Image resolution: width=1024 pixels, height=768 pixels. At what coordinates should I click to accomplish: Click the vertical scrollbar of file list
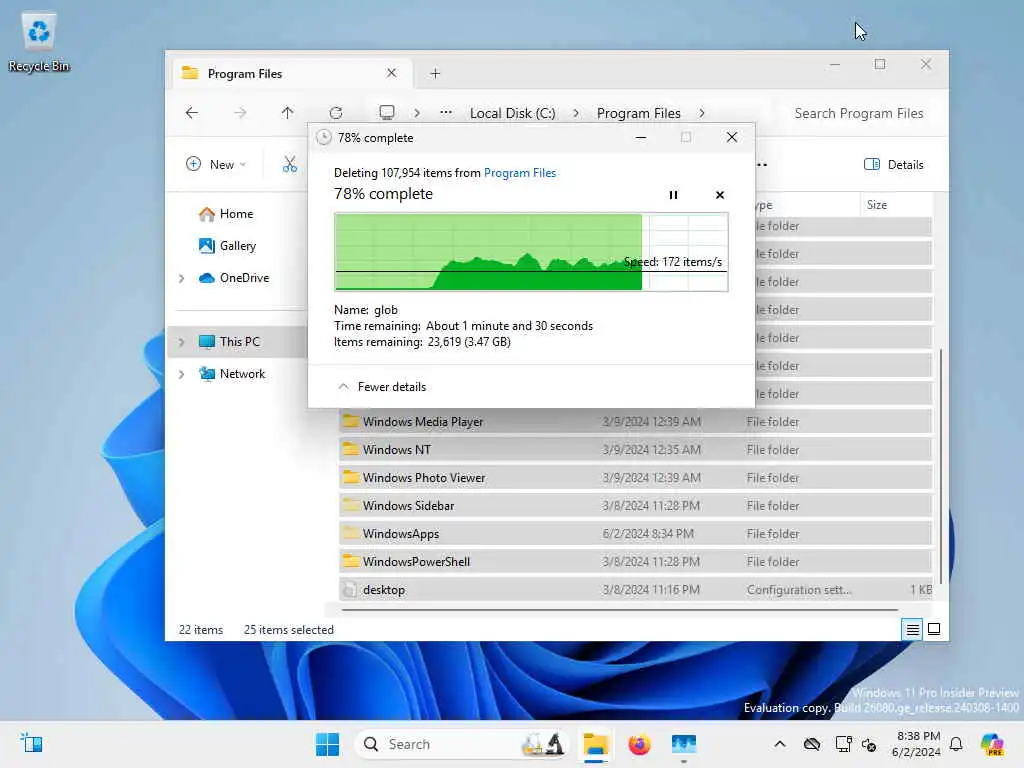(x=940, y=466)
